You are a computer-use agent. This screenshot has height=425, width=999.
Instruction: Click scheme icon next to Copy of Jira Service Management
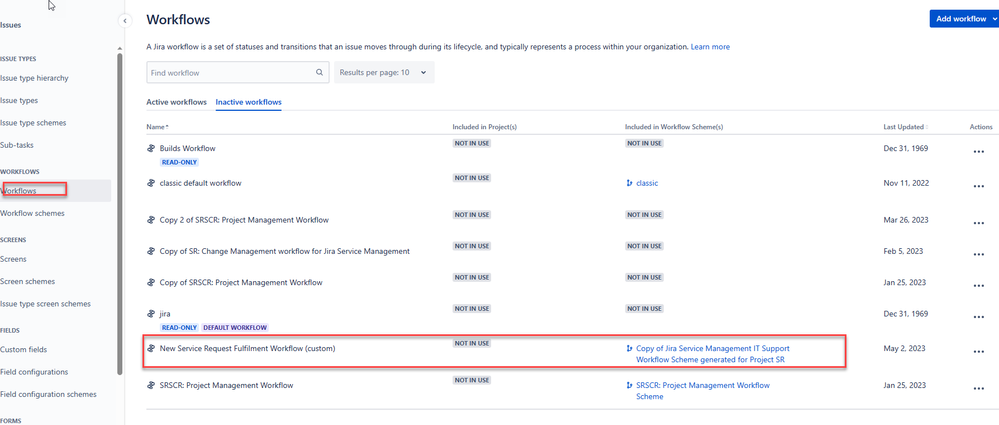(629, 349)
